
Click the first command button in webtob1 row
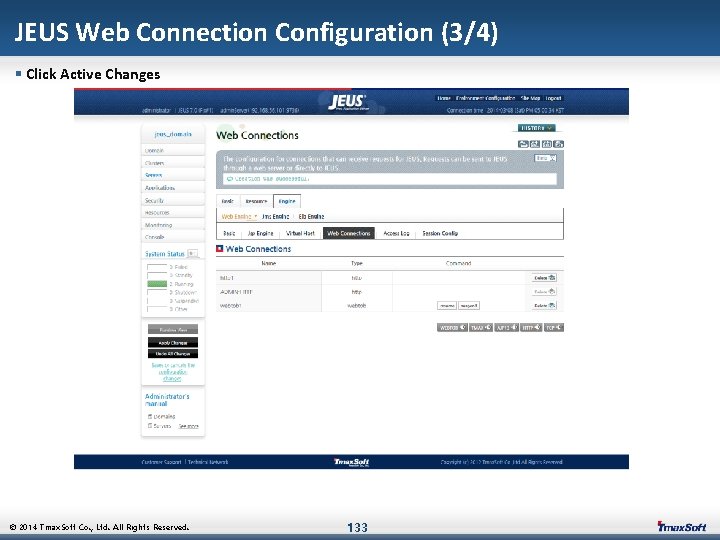click(446, 305)
